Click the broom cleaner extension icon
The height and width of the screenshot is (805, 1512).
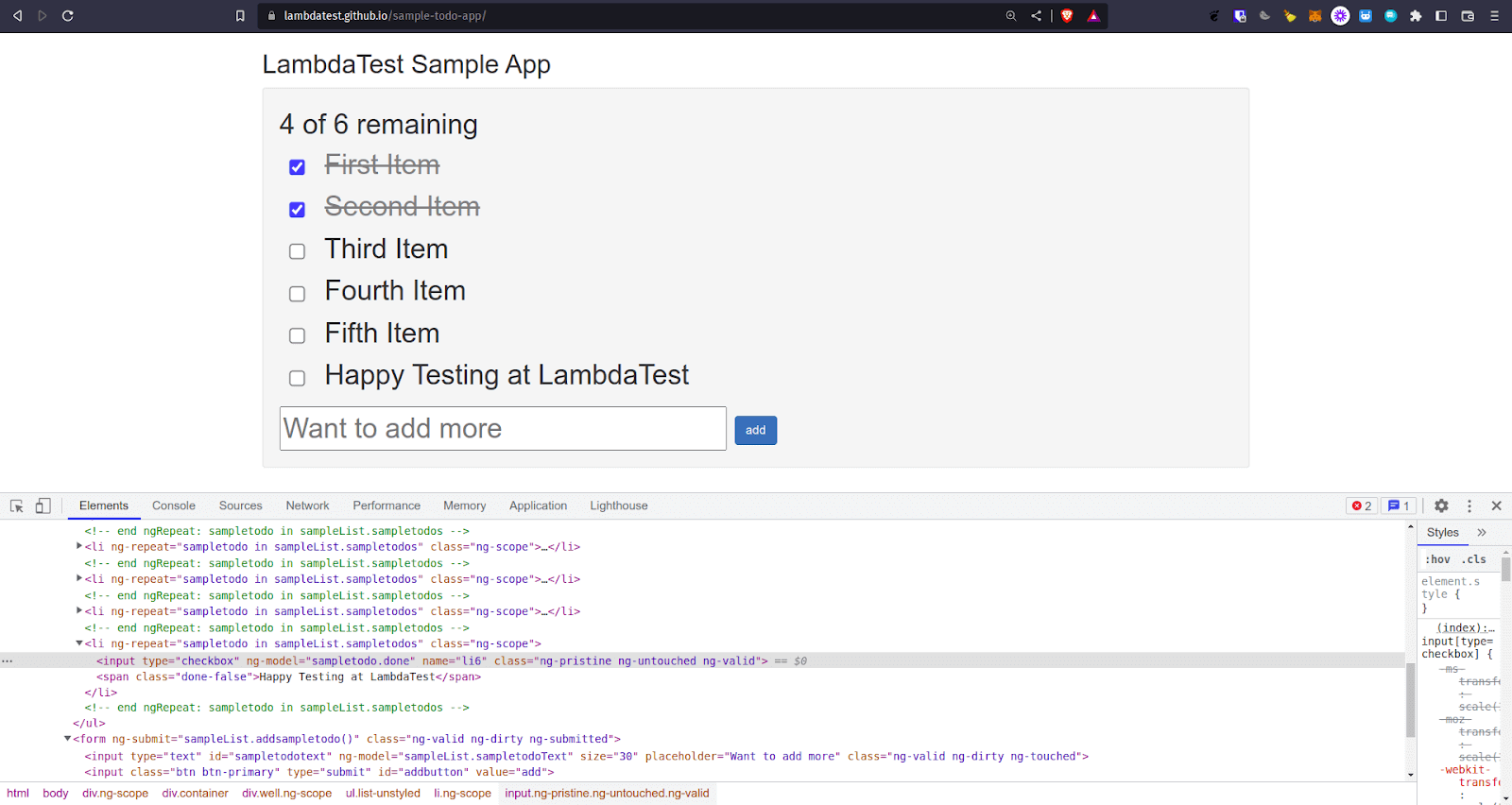click(1290, 16)
